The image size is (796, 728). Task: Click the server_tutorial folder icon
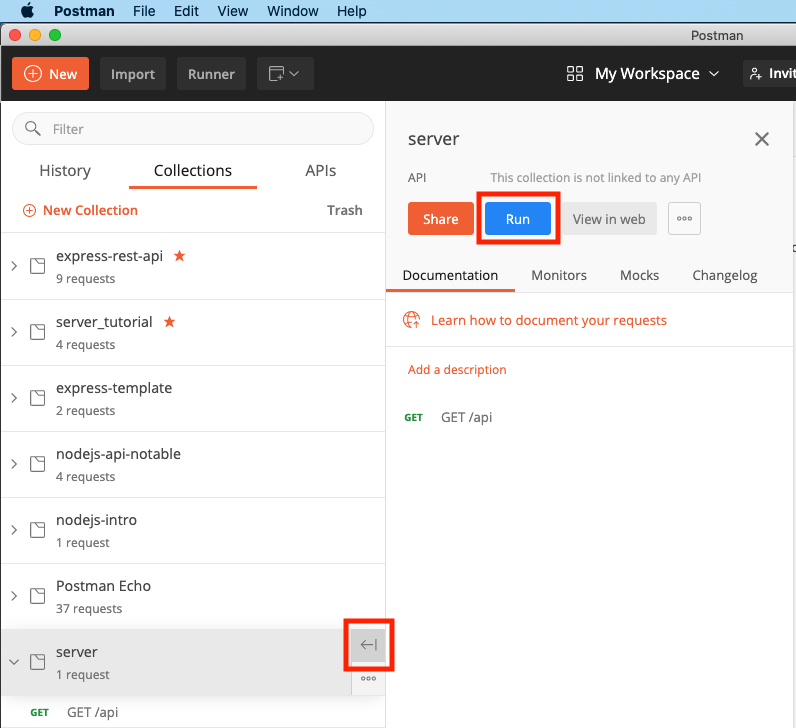click(x=38, y=332)
